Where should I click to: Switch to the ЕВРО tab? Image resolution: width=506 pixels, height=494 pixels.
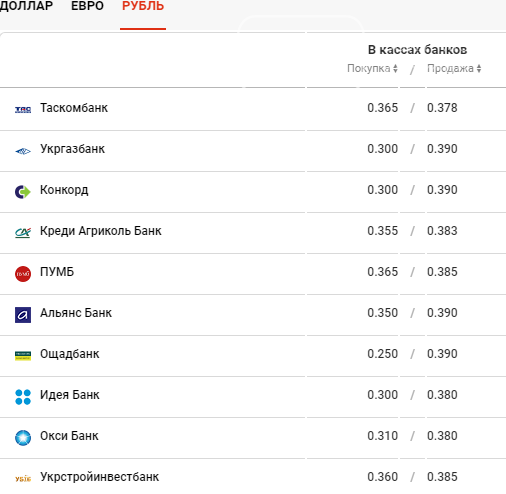[x=87, y=6]
